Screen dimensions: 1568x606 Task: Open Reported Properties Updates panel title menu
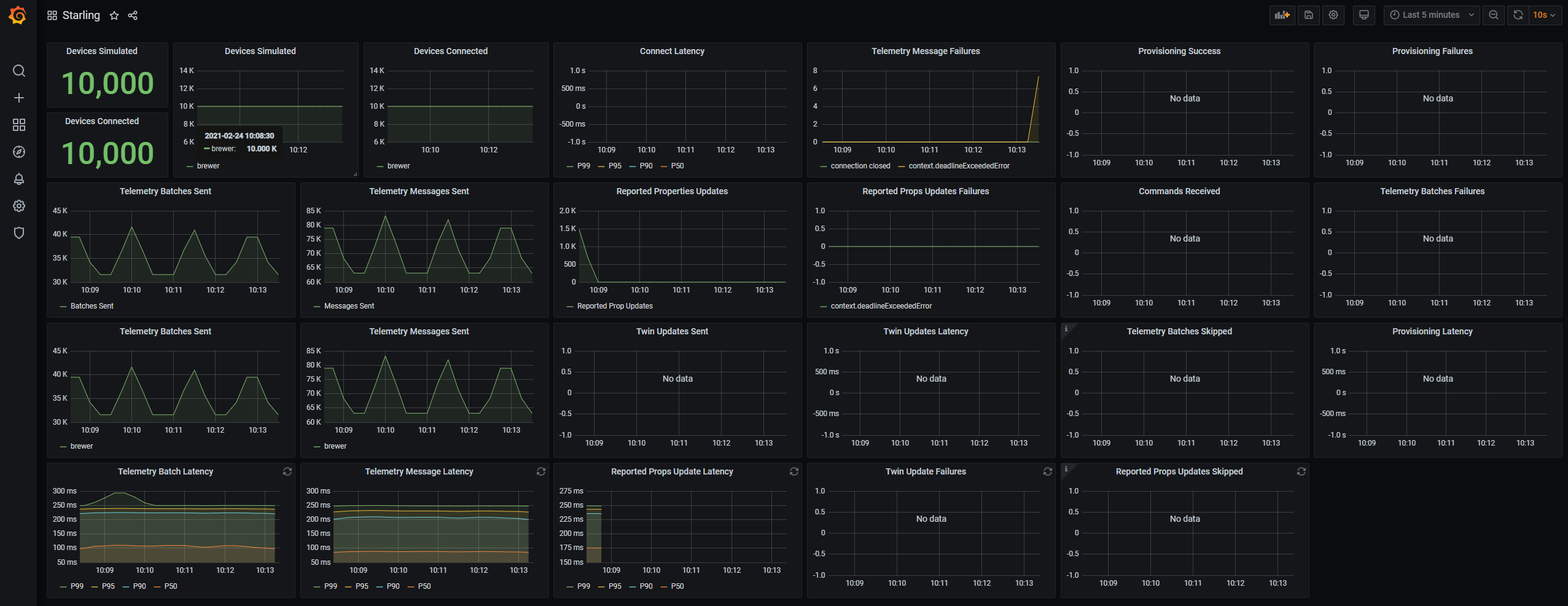pyautogui.click(x=672, y=191)
